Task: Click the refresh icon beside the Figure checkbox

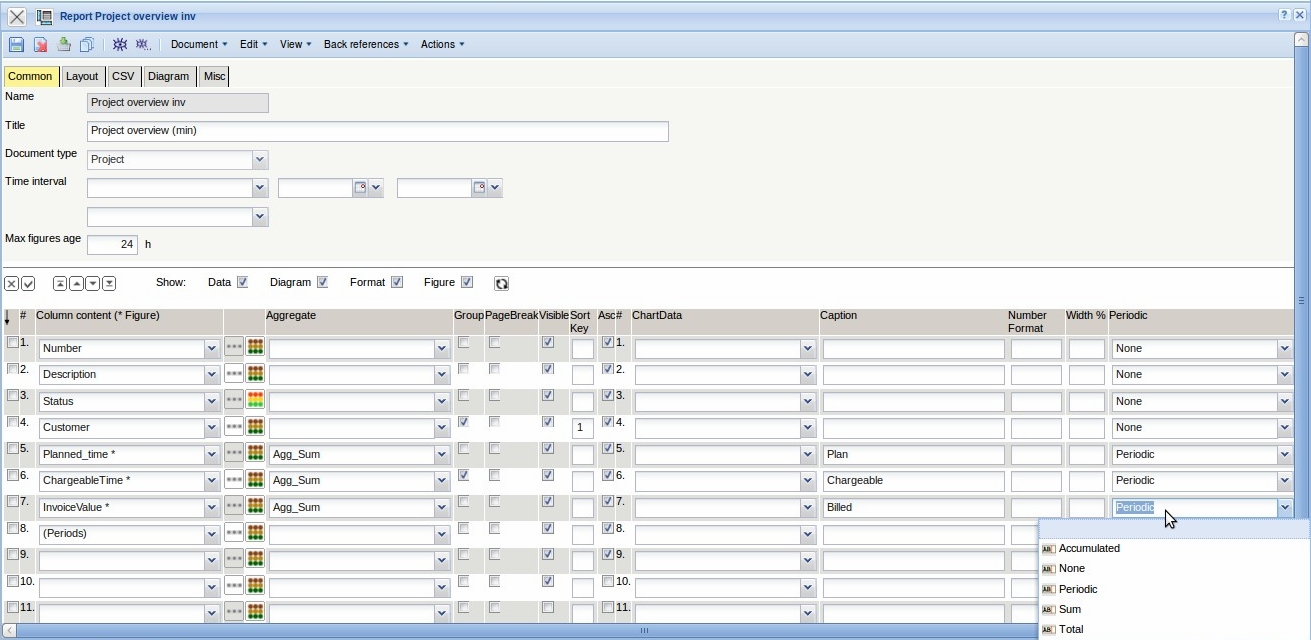Action: click(502, 284)
